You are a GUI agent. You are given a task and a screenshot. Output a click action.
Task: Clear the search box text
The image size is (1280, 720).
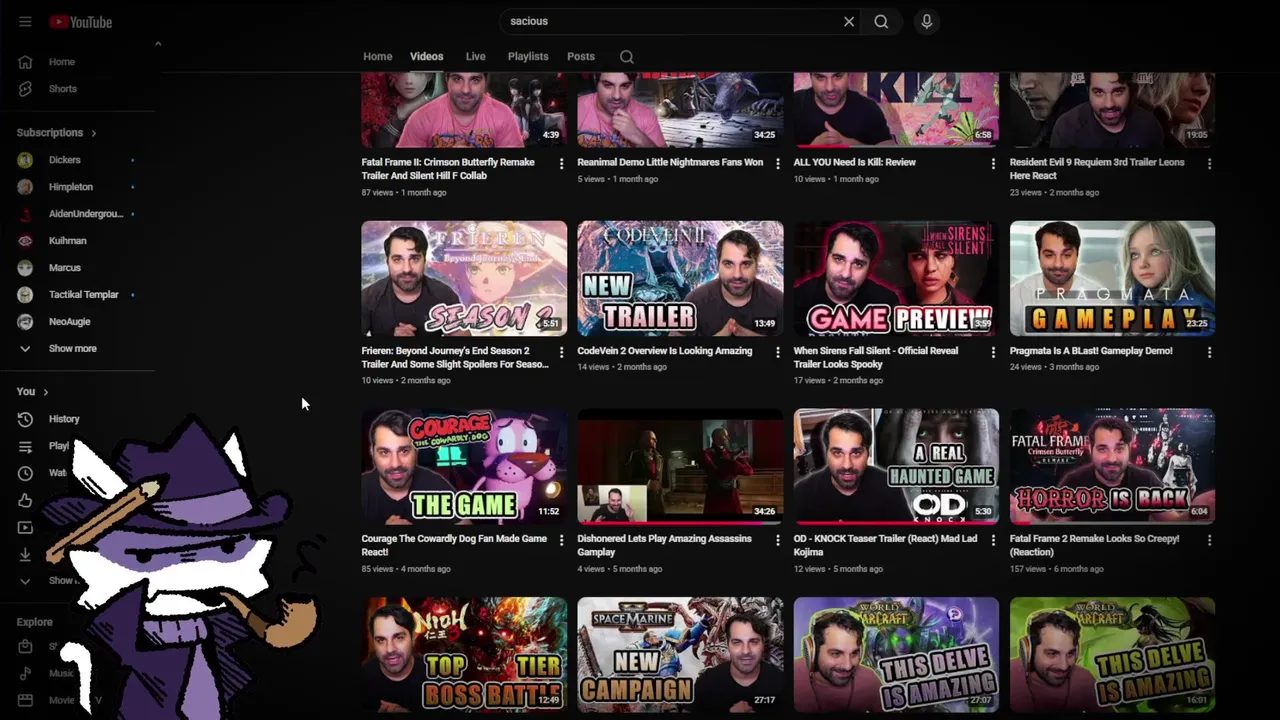point(849,21)
